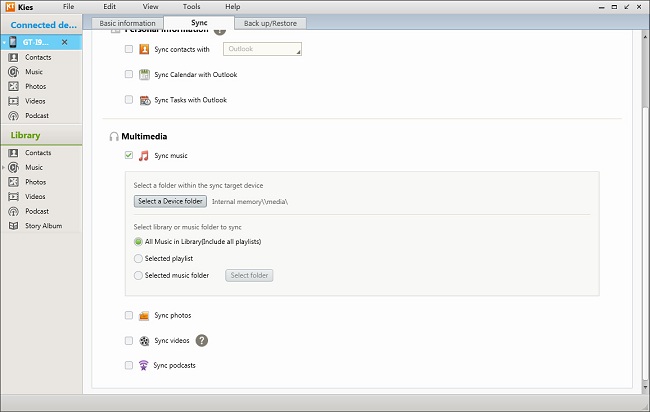The height and width of the screenshot is (412, 650).
Task: Open help for Sync videos
Action: 202,341
